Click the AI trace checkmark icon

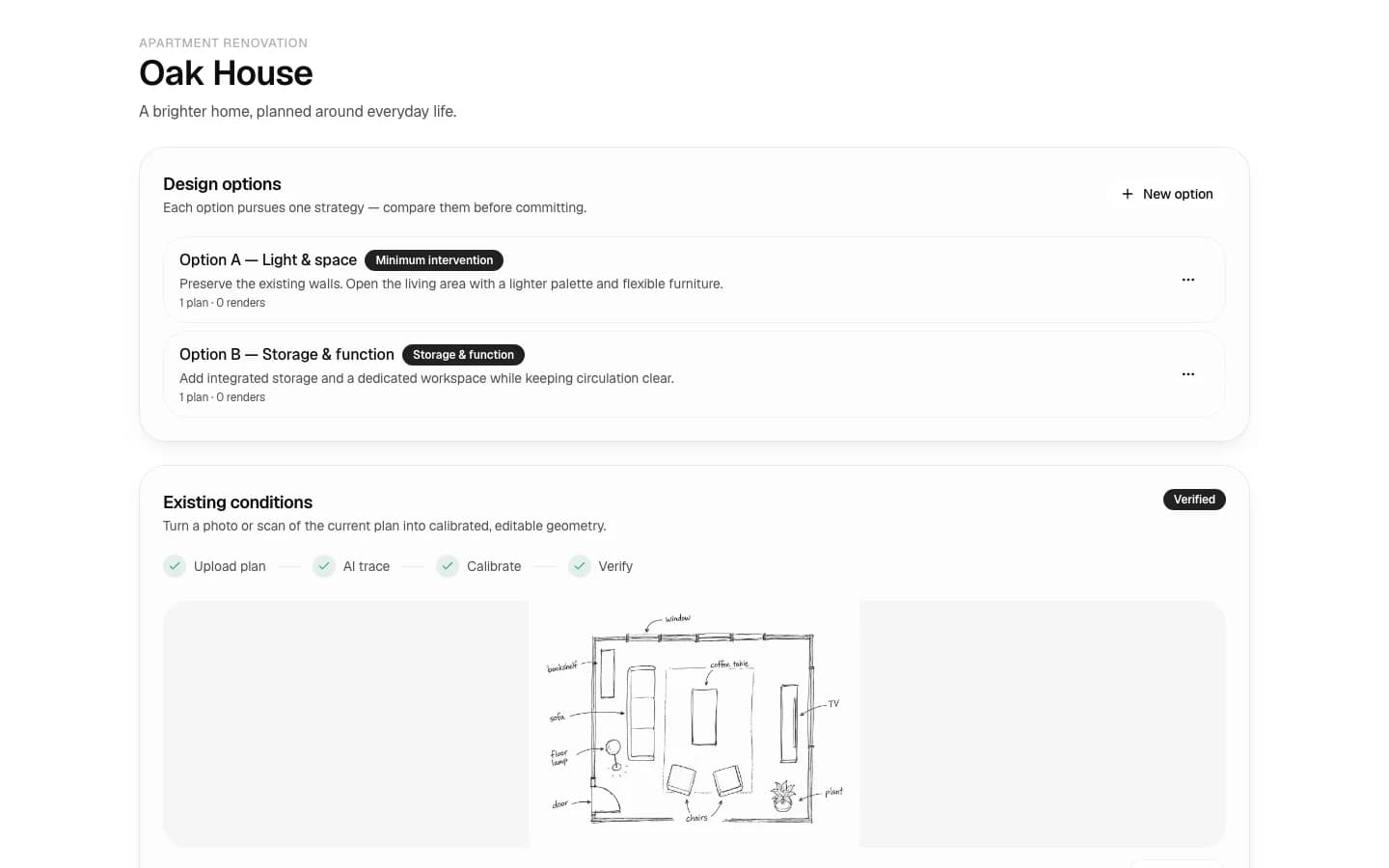tap(324, 566)
